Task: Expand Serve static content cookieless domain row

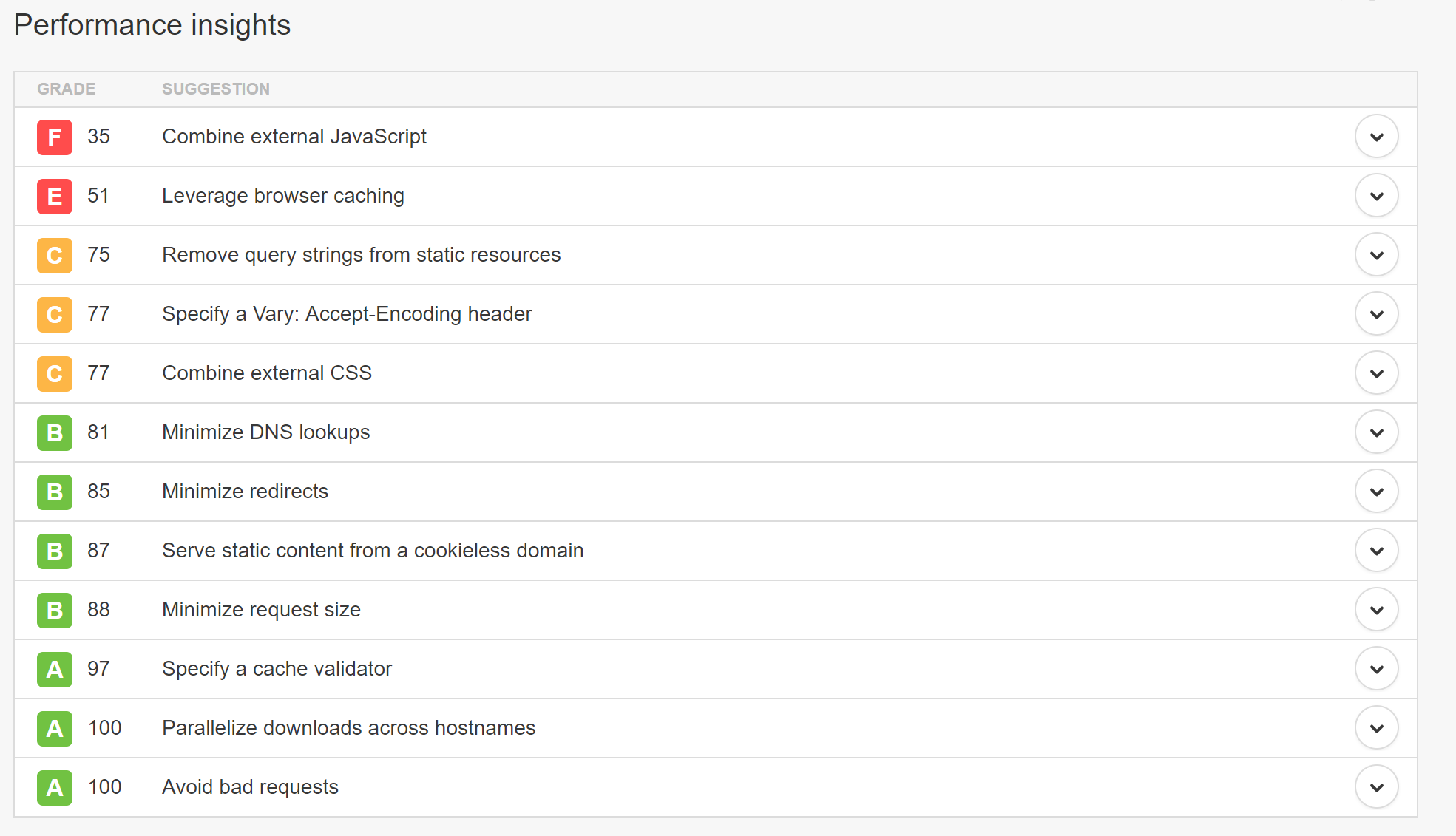Action: pyautogui.click(x=1376, y=551)
